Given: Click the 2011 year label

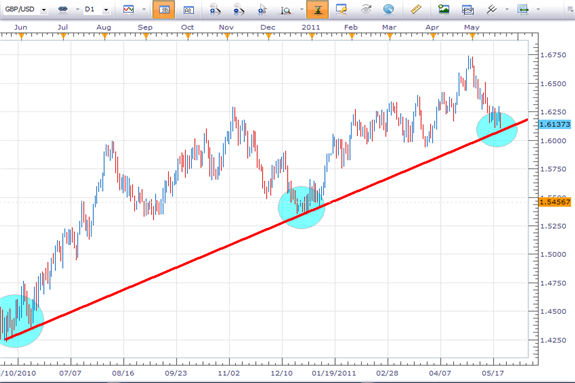Looking at the screenshot, I should point(311,27).
